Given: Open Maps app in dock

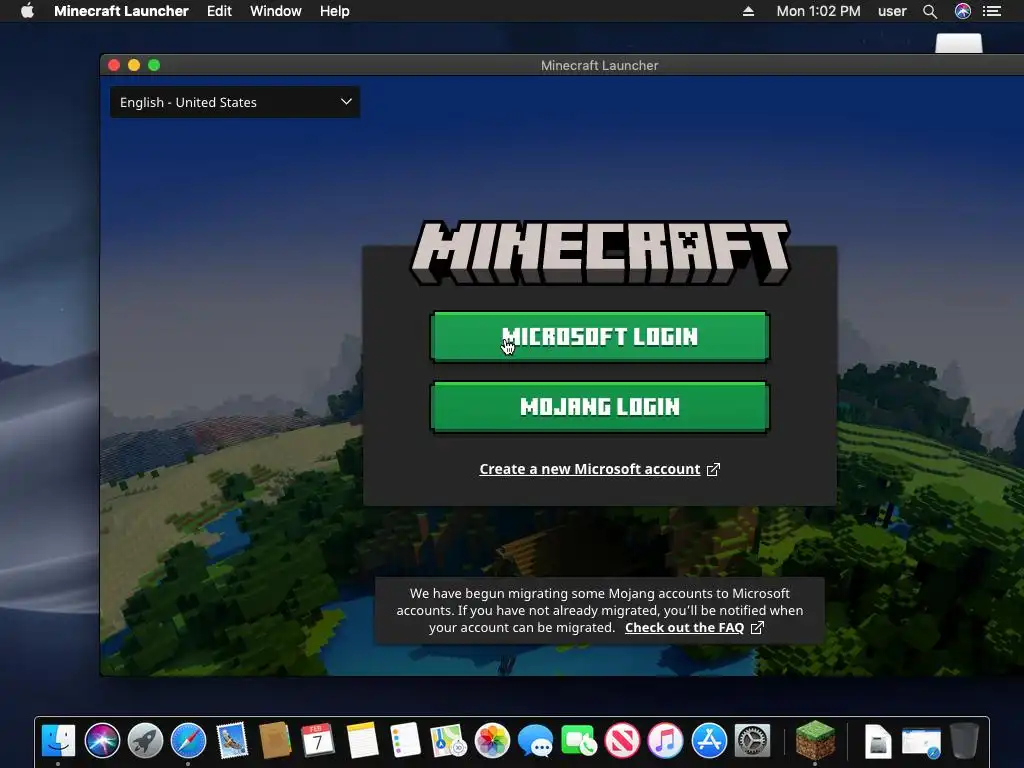Looking at the screenshot, I should 449,741.
